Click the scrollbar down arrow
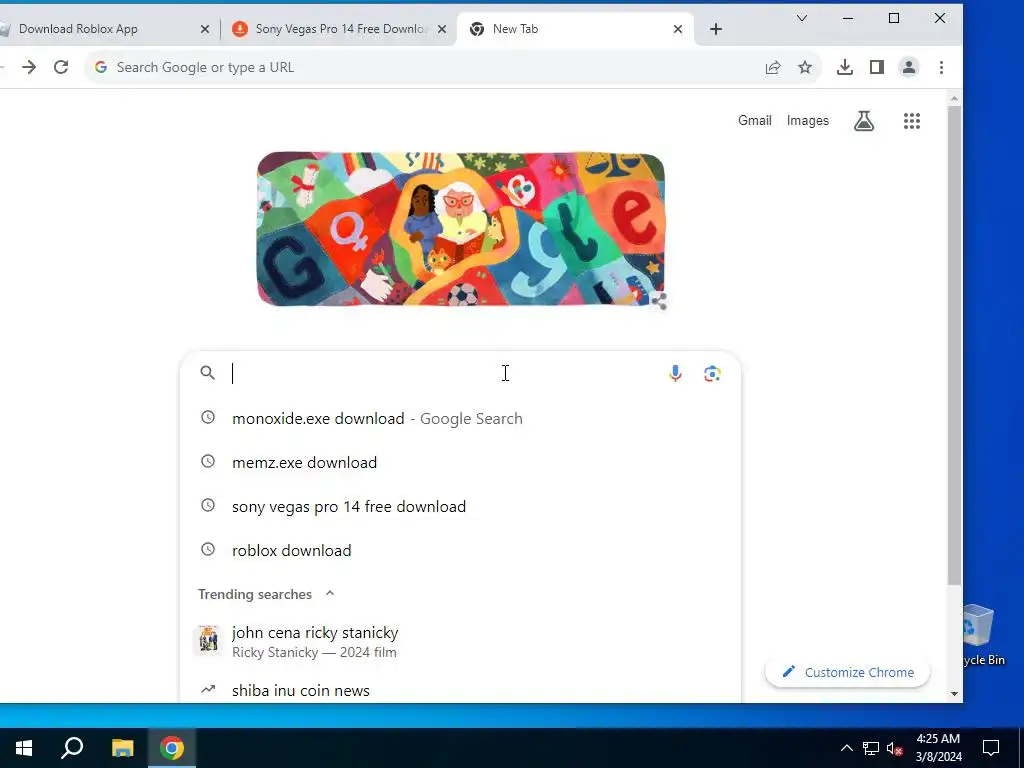 point(954,694)
